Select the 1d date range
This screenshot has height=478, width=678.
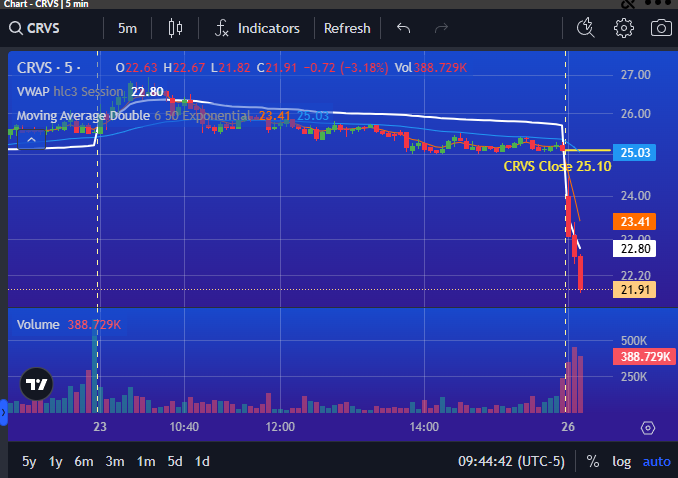[202, 462]
